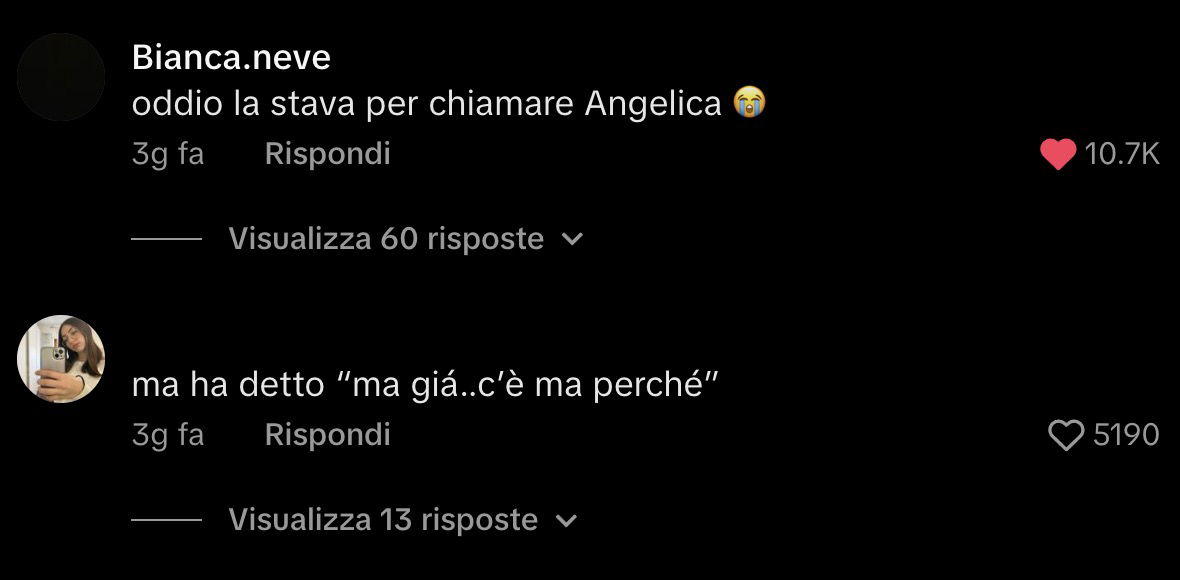Tap the line before Visualizza 13 risposte
Viewport: 1180px width, 580px height.
tap(166, 520)
